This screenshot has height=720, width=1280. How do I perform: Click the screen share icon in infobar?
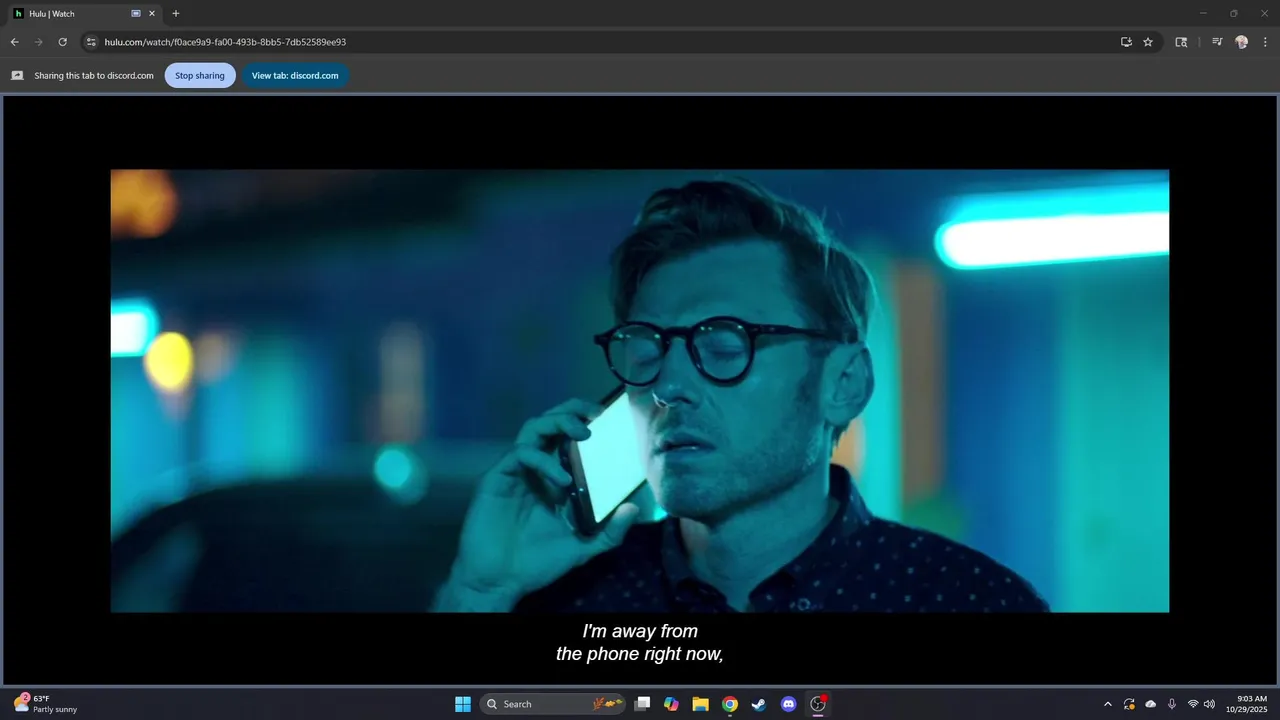click(x=17, y=75)
